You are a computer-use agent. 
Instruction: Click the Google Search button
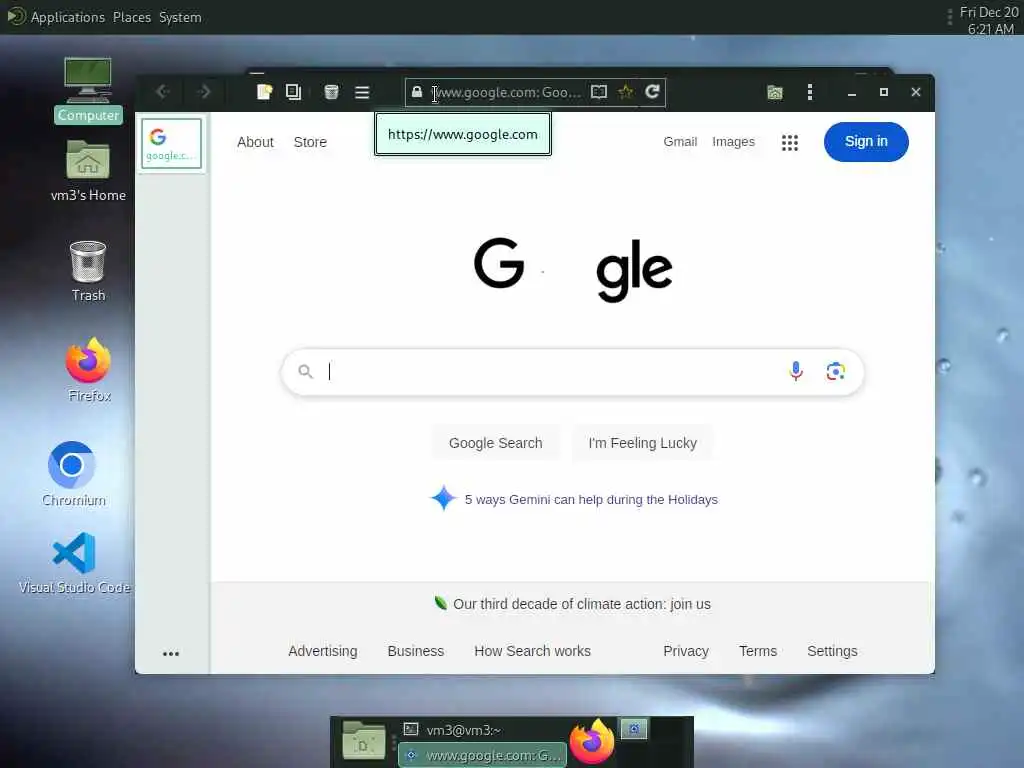pos(495,443)
